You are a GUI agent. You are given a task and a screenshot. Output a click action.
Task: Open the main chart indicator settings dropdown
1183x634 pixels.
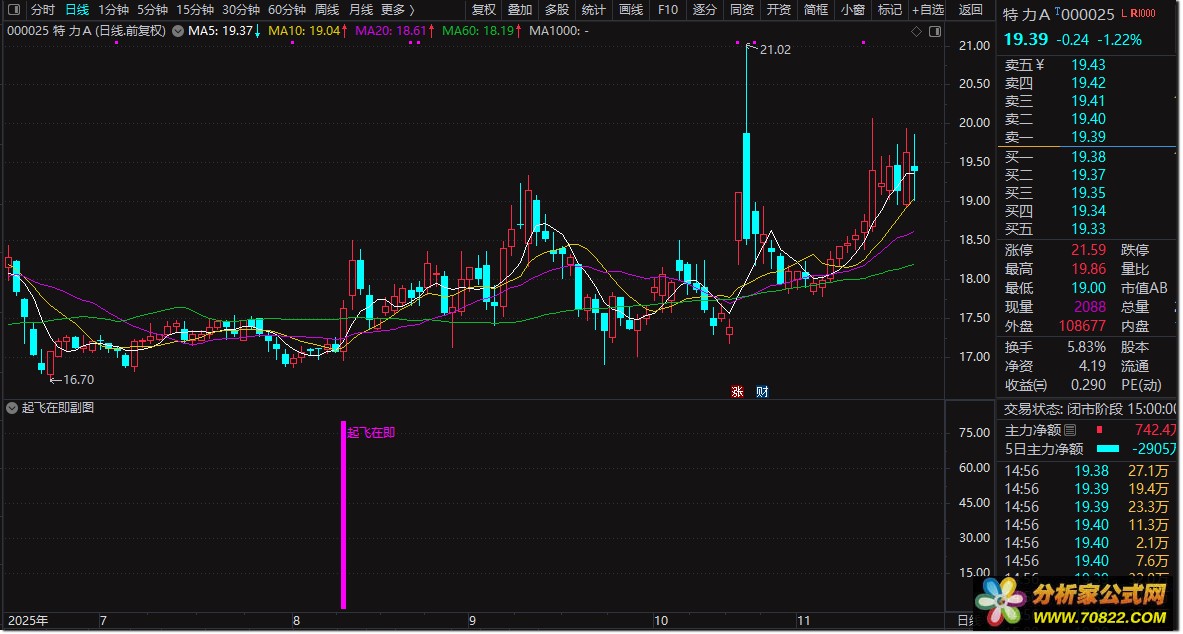(177, 31)
